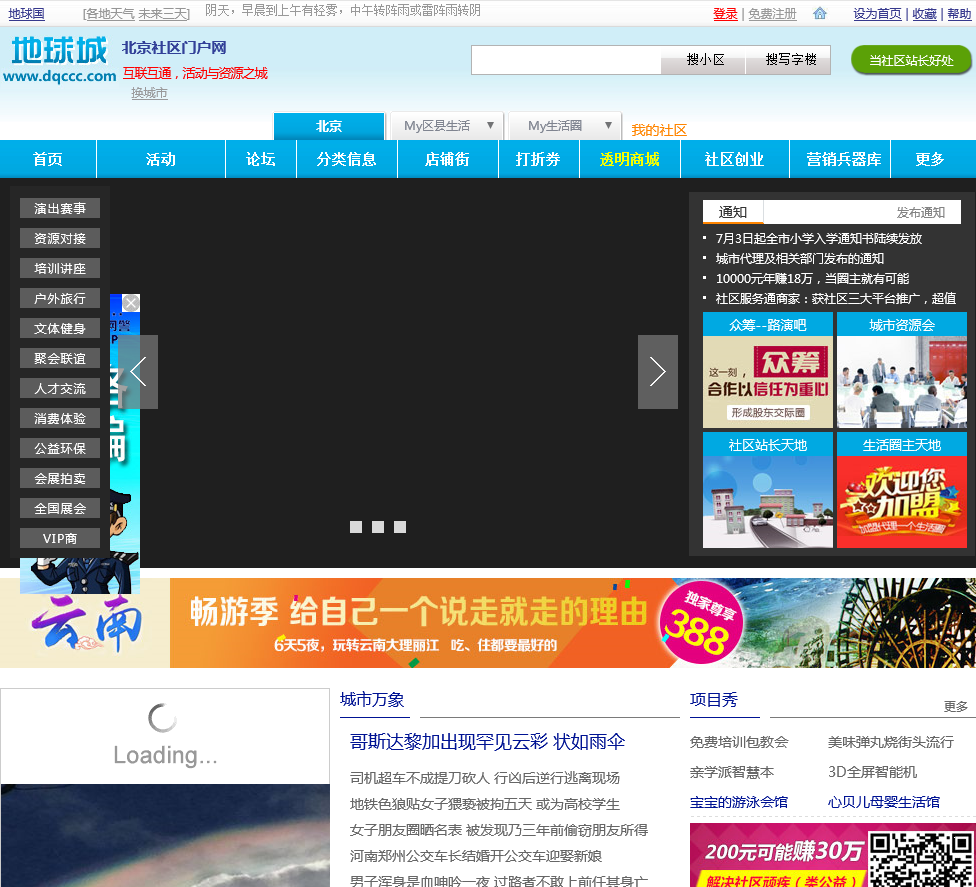
Task: Click the 云南 畅游季 travel banner
Action: coord(488,623)
